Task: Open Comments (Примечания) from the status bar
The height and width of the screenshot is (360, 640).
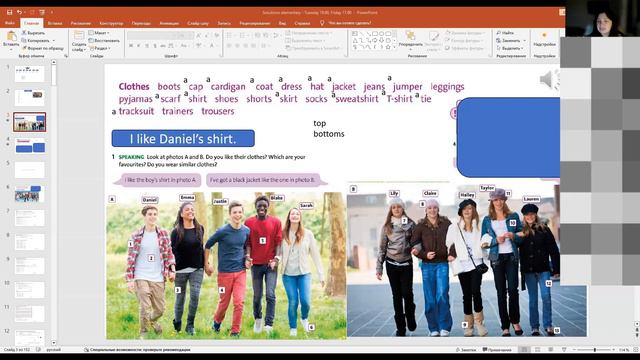Action: 497,350
